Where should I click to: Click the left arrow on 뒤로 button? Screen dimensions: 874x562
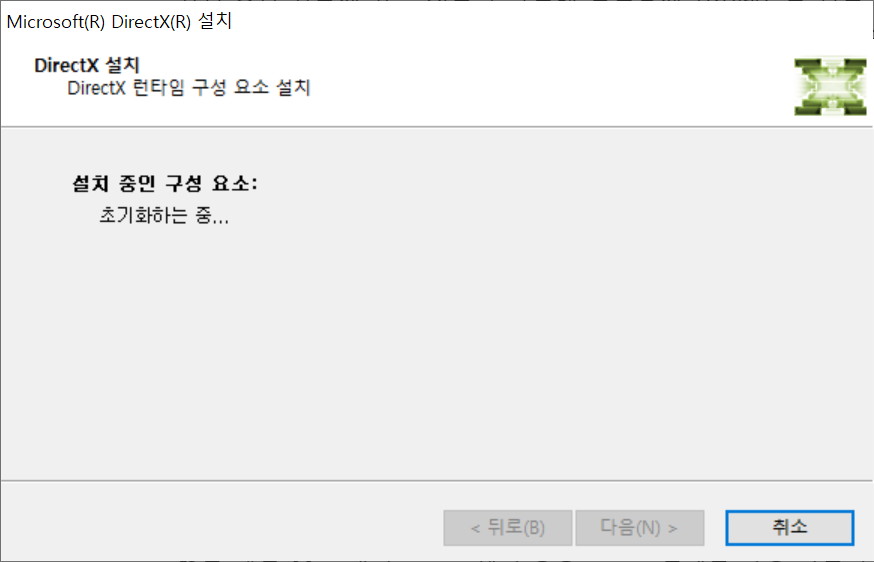475,528
